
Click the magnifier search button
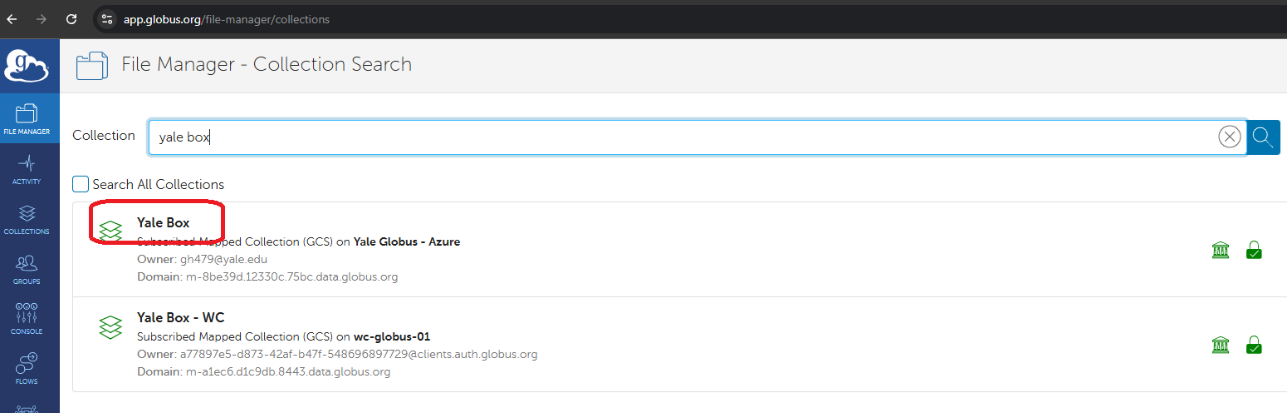click(1263, 137)
